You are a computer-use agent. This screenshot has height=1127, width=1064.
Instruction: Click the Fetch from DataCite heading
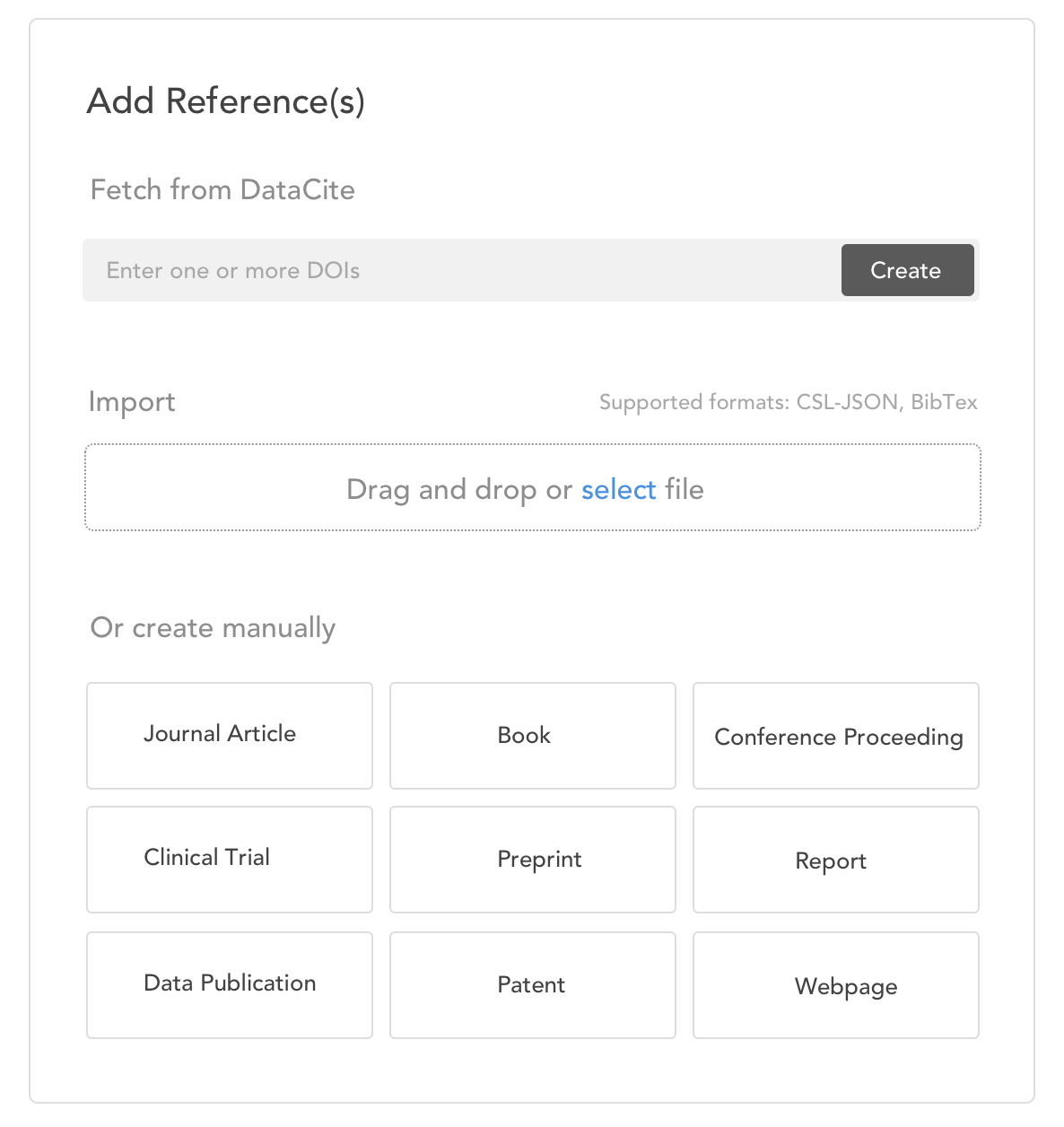pyautogui.click(x=222, y=189)
